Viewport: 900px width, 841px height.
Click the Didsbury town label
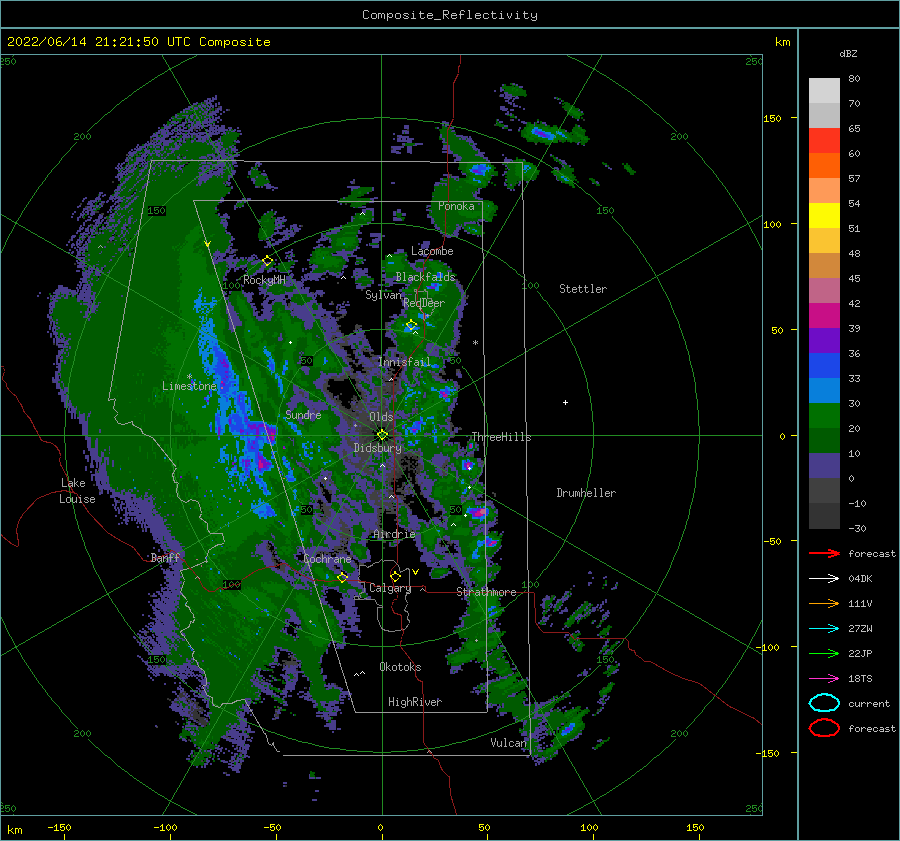[x=377, y=448]
